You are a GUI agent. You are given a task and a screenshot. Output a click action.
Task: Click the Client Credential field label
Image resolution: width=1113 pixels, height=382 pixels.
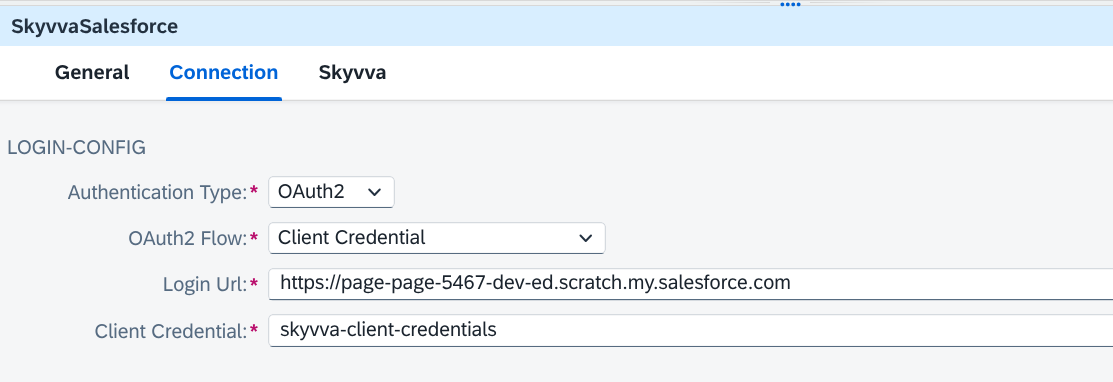[x=170, y=331]
